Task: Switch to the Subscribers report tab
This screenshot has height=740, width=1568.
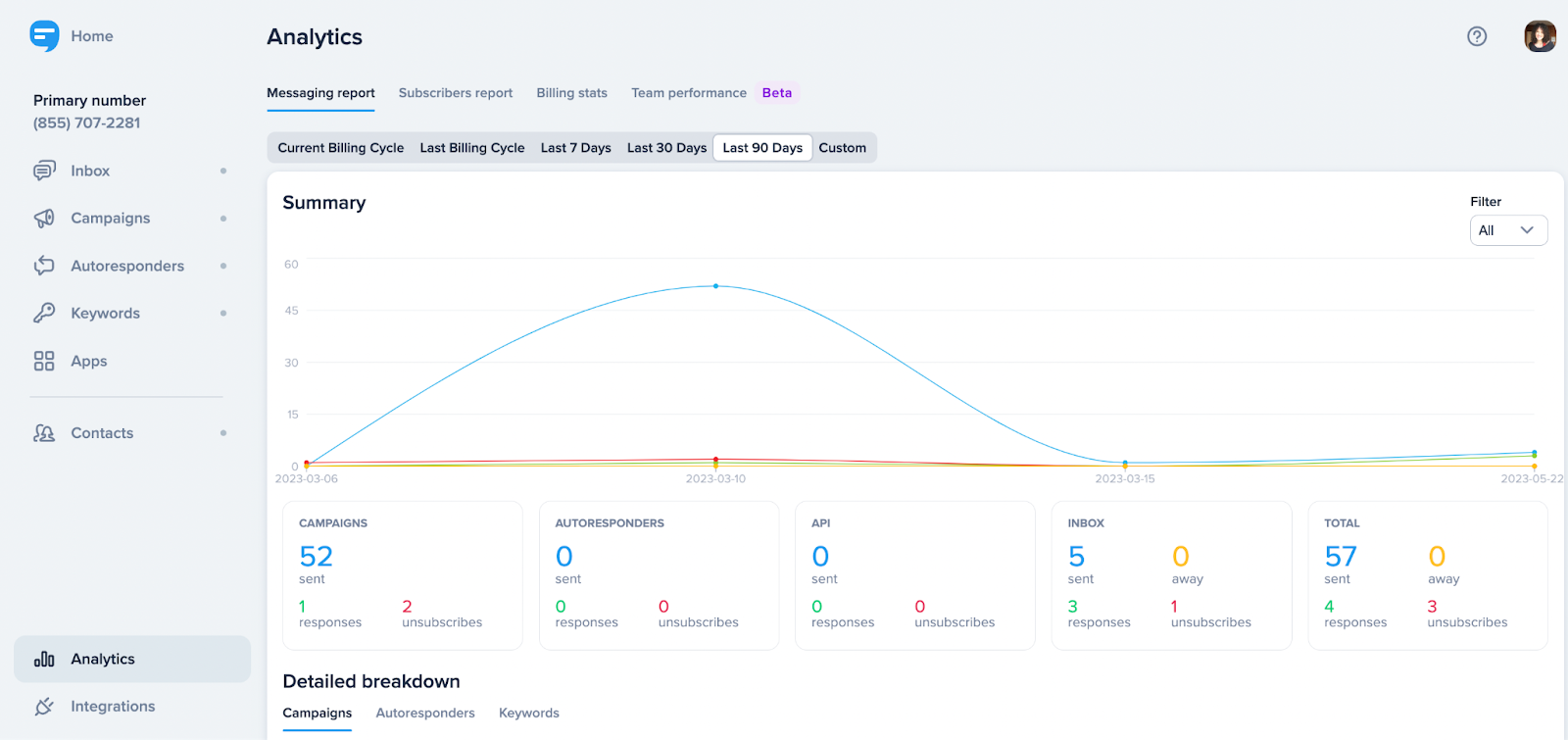Action: pyautogui.click(x=456, y=93)
